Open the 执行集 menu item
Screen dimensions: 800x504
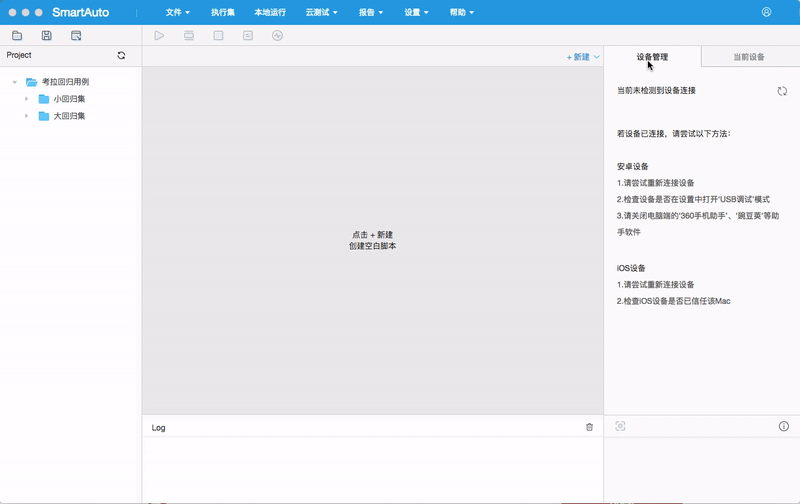[223, 12]
